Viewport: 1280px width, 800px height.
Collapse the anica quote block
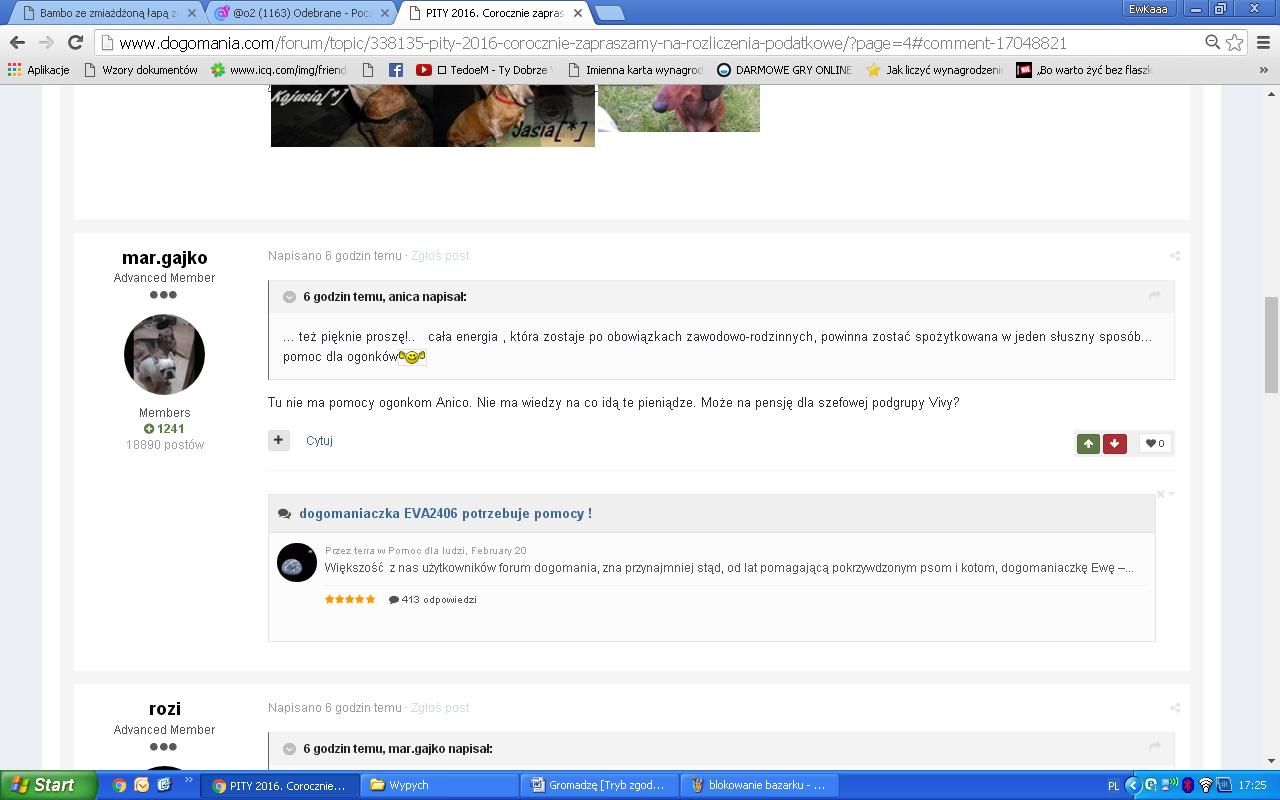point(289,297)
